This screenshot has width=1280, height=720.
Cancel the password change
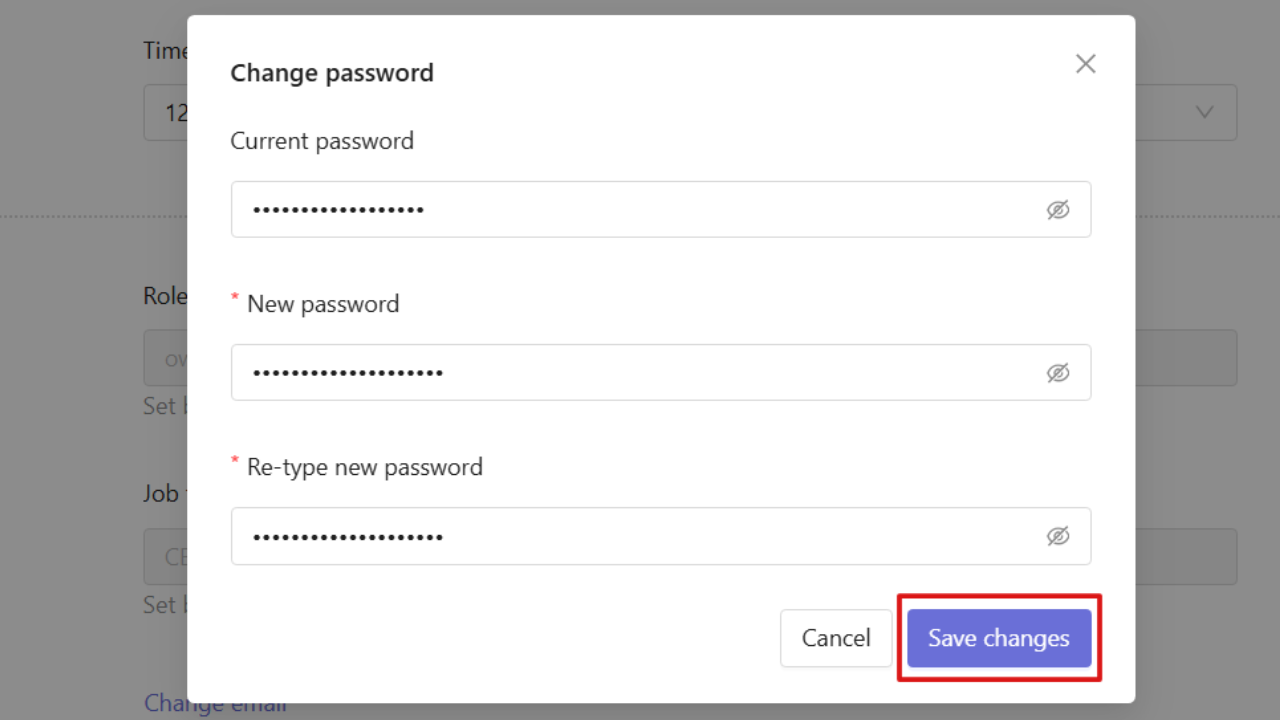click(x=836, y=638)
